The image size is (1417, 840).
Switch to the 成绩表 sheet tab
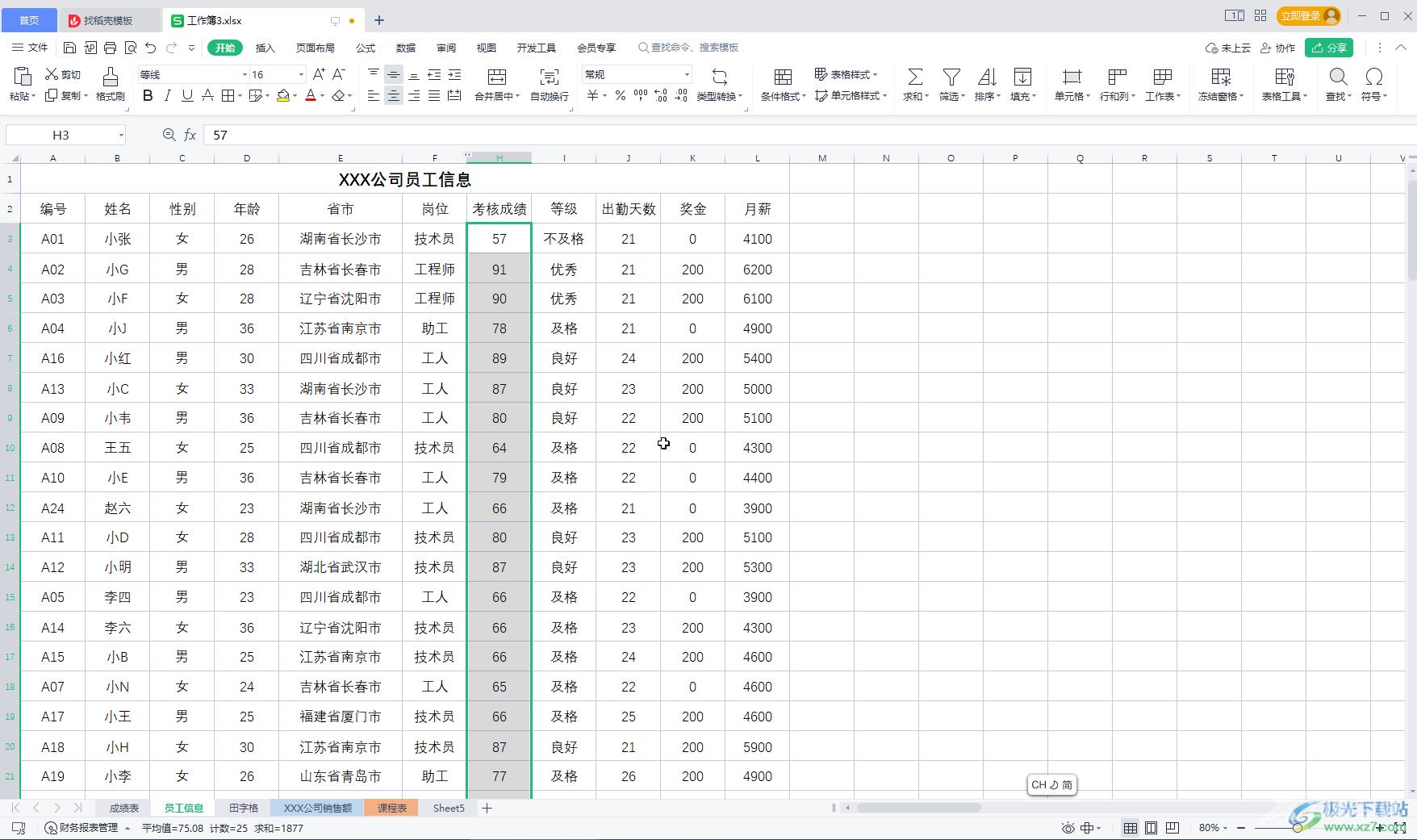pos(124,808)
